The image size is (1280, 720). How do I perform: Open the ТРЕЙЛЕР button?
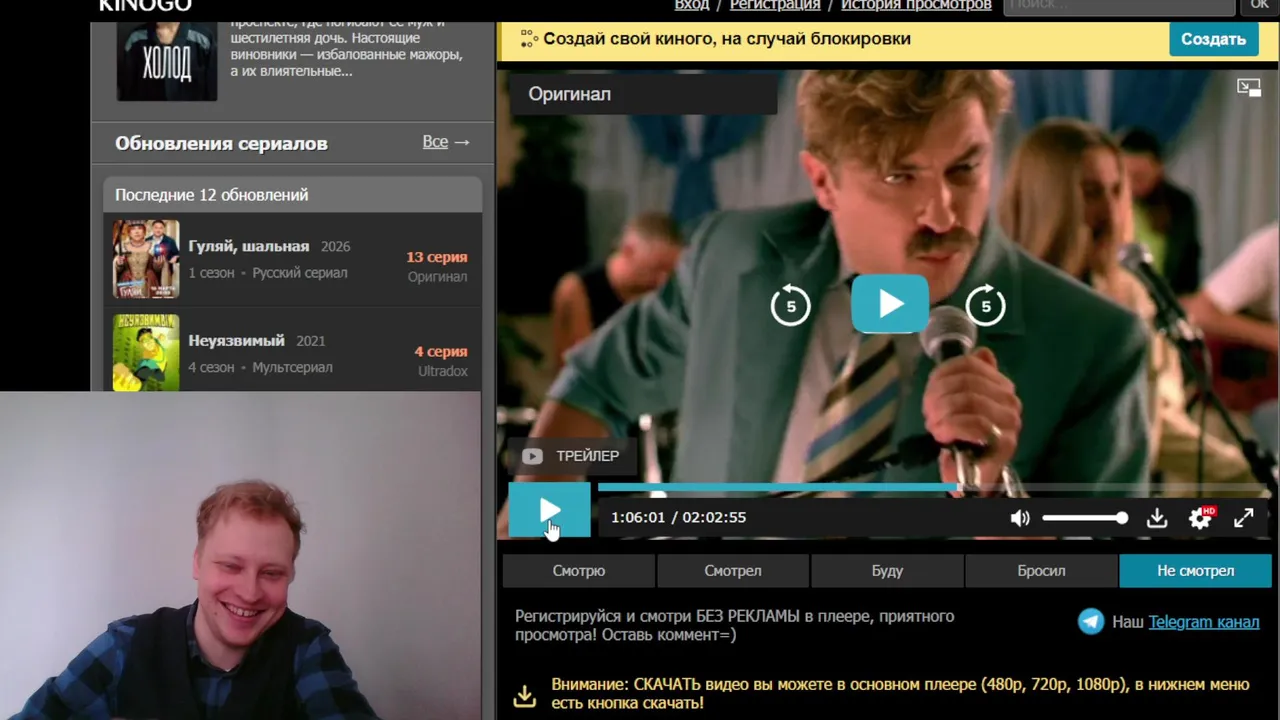(x=571, y=456)
